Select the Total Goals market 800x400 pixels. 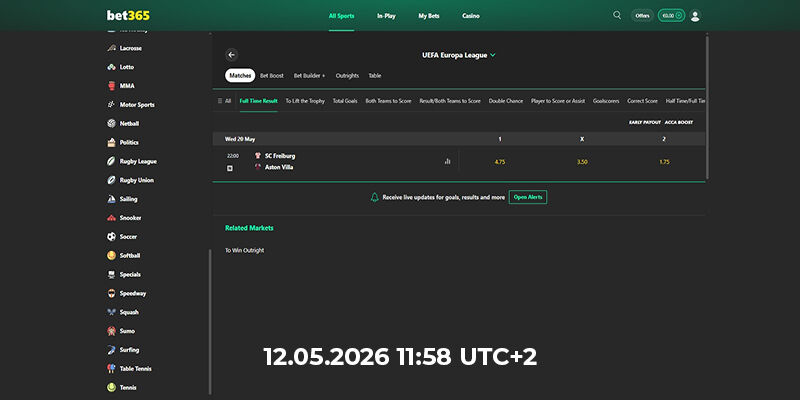(345, 101)
